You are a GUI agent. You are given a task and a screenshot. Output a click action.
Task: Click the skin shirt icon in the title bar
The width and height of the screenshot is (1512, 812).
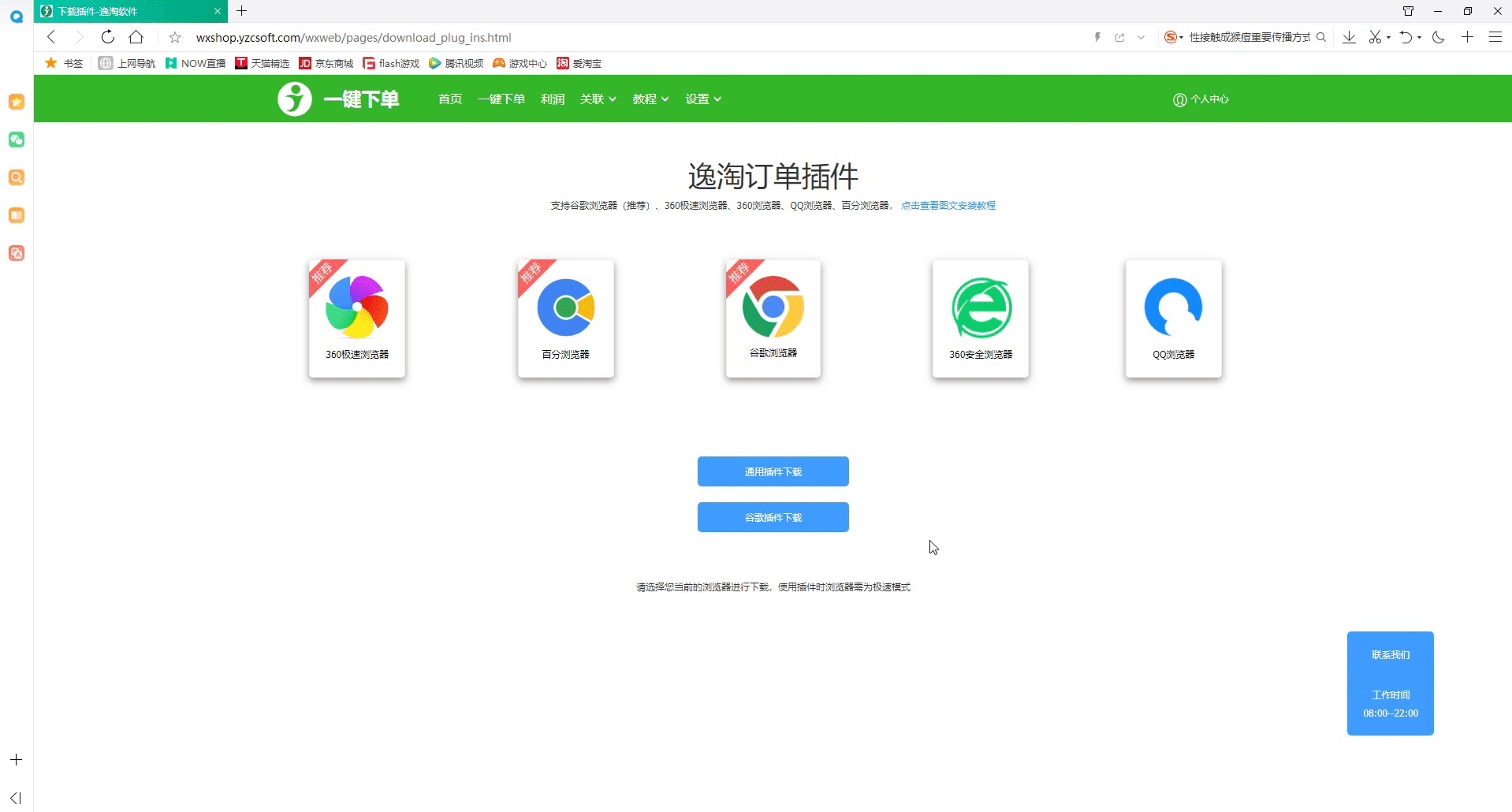click(x=1408, y=11)
